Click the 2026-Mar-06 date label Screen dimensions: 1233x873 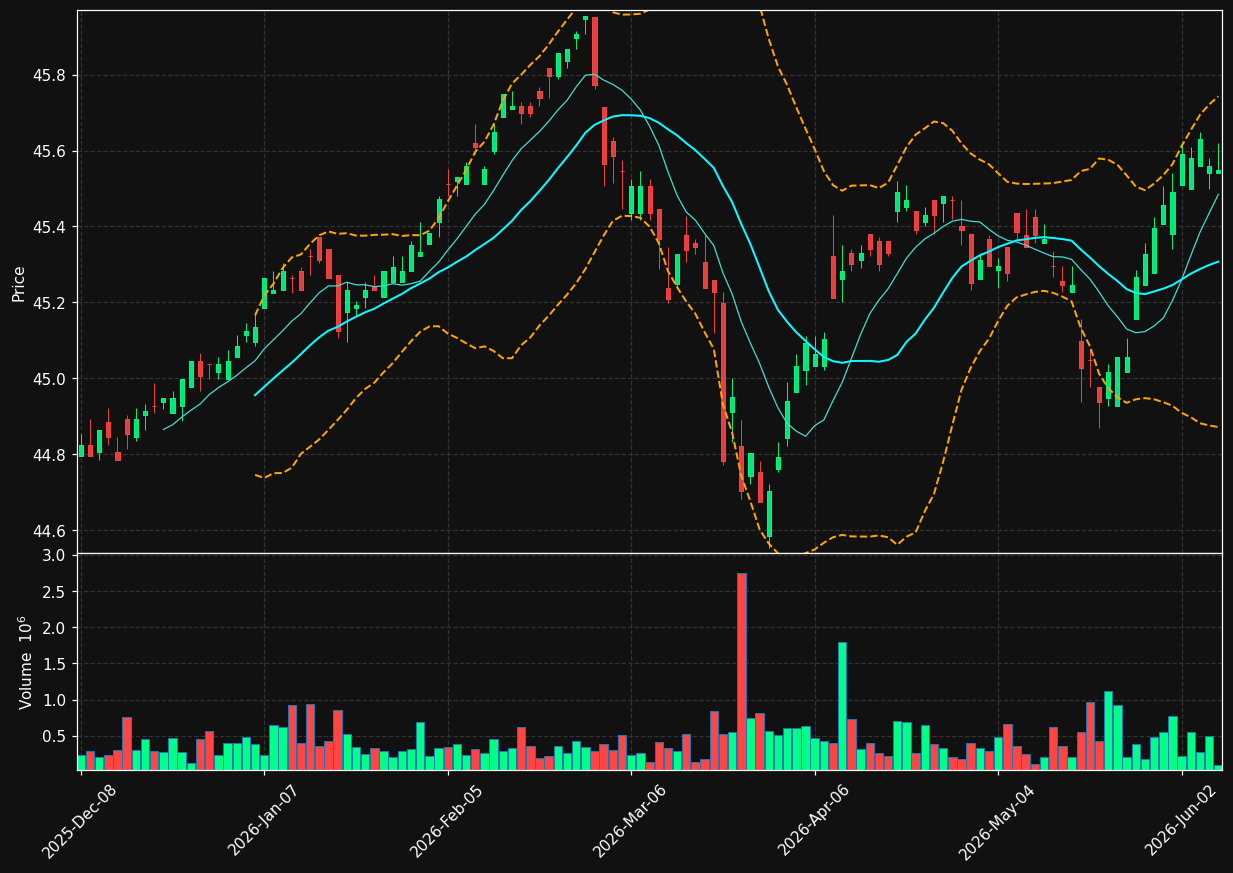tap(630, 820)
